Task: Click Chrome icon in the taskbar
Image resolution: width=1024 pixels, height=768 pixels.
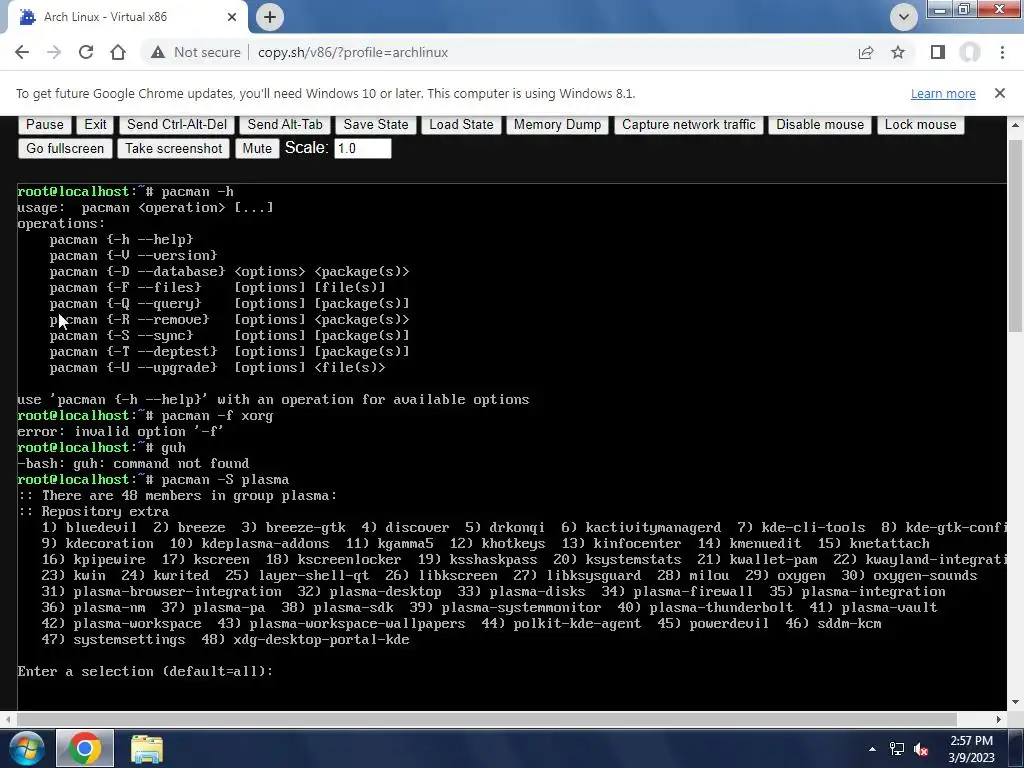Action: (x=85, y=748)
